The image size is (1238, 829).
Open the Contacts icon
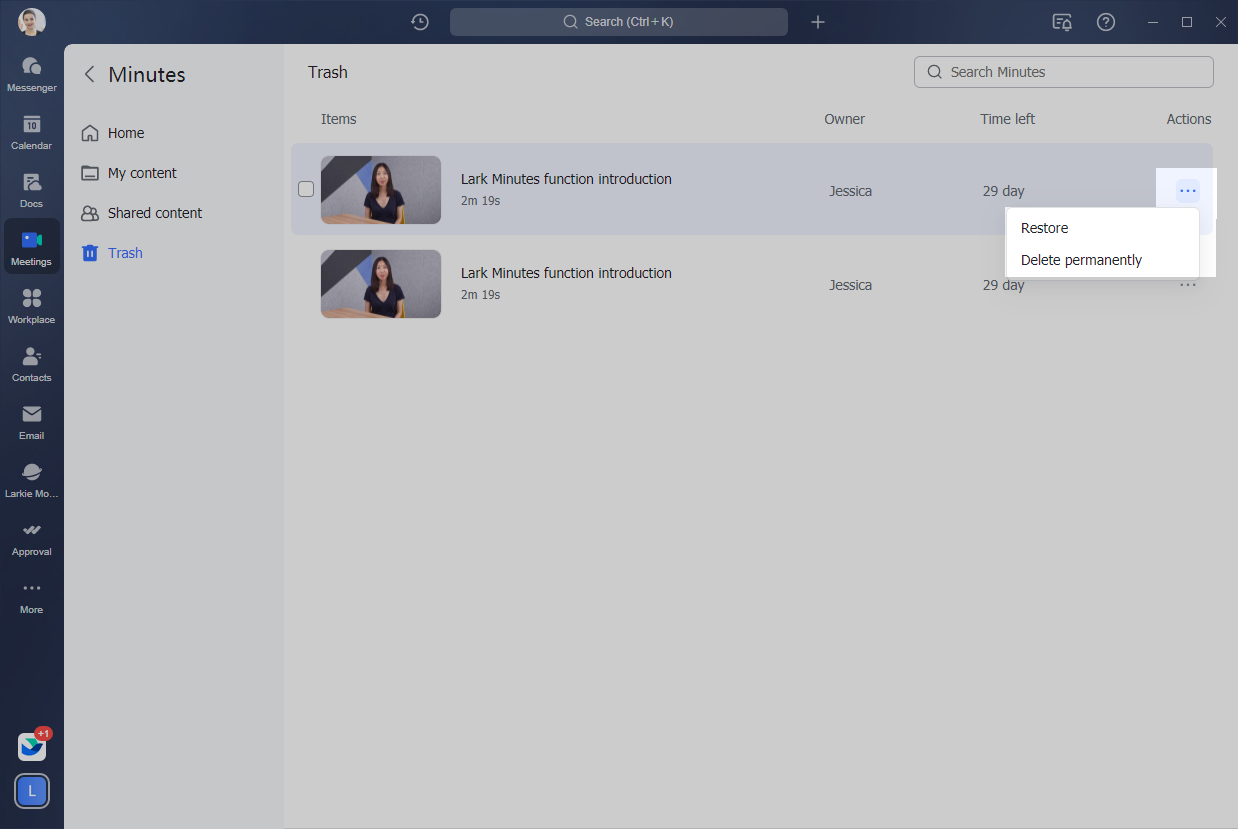coord(31,363)
